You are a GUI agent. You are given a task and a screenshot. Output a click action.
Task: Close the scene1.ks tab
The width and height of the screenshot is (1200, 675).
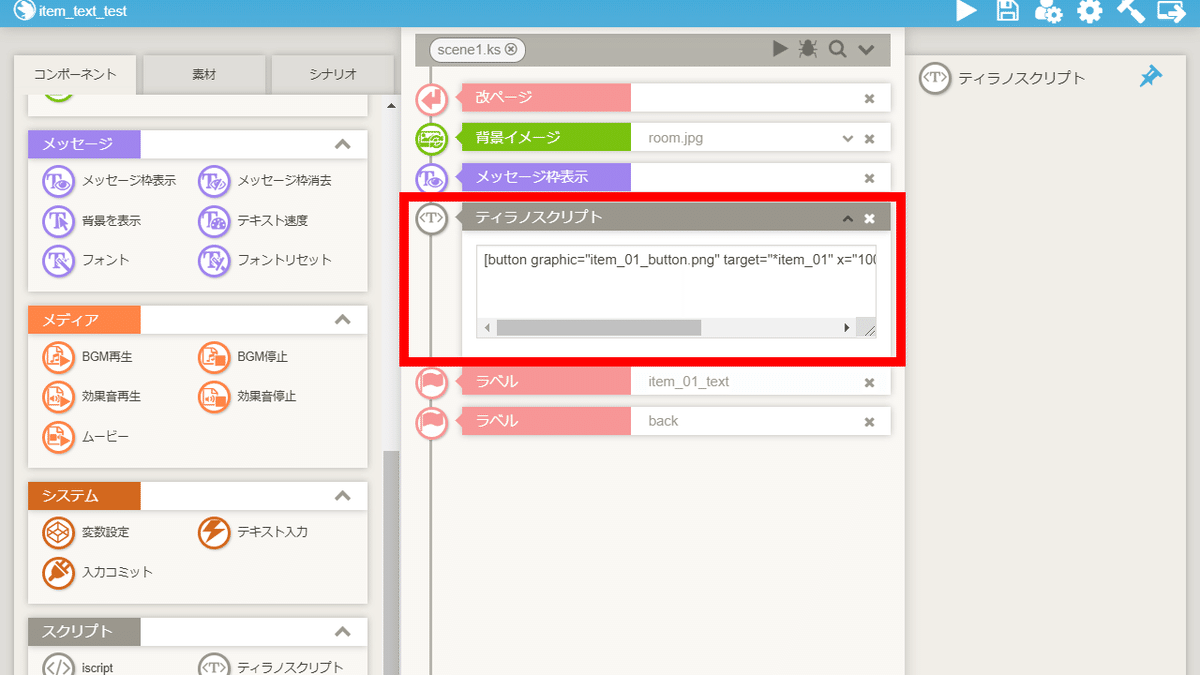pos(511,49)
